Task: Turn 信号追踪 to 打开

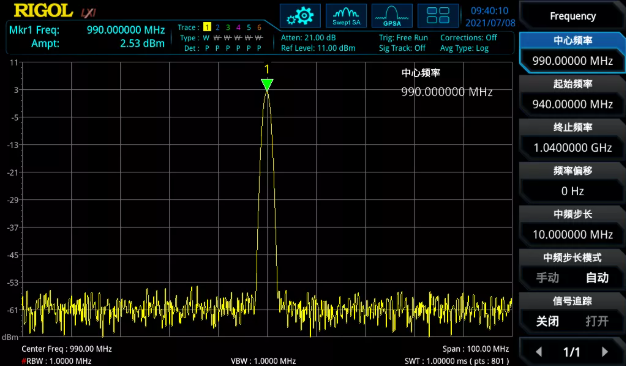Action: pyautogui.click(x=597, y=321)
